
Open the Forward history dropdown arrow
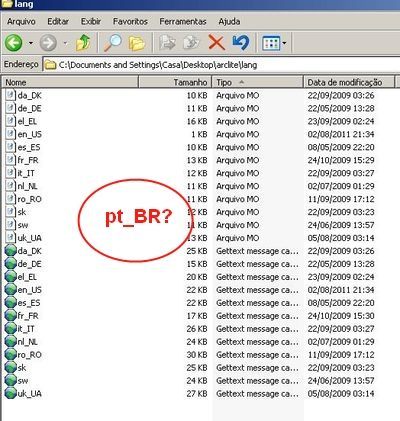pos(65,43)
